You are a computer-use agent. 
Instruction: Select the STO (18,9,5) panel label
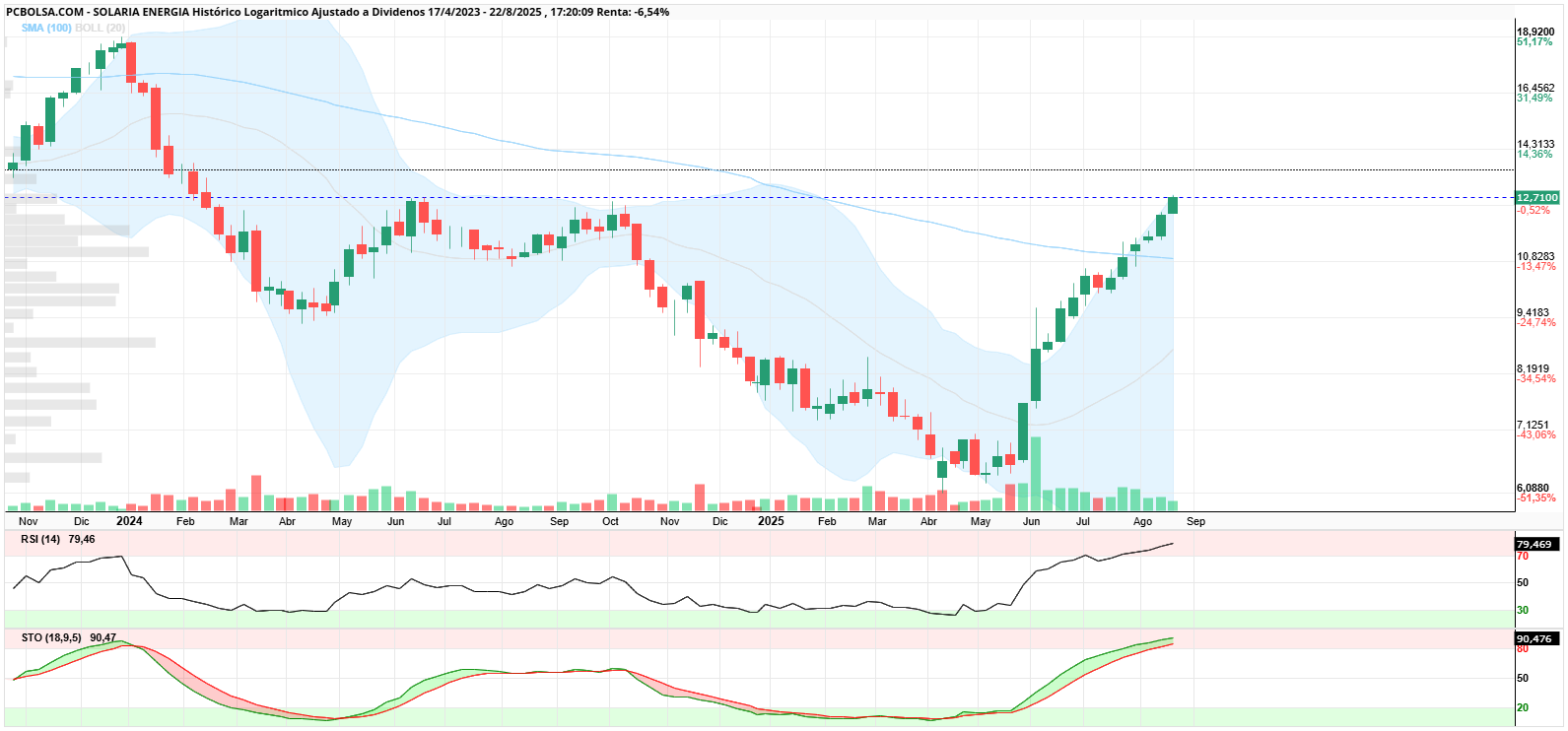51,637
